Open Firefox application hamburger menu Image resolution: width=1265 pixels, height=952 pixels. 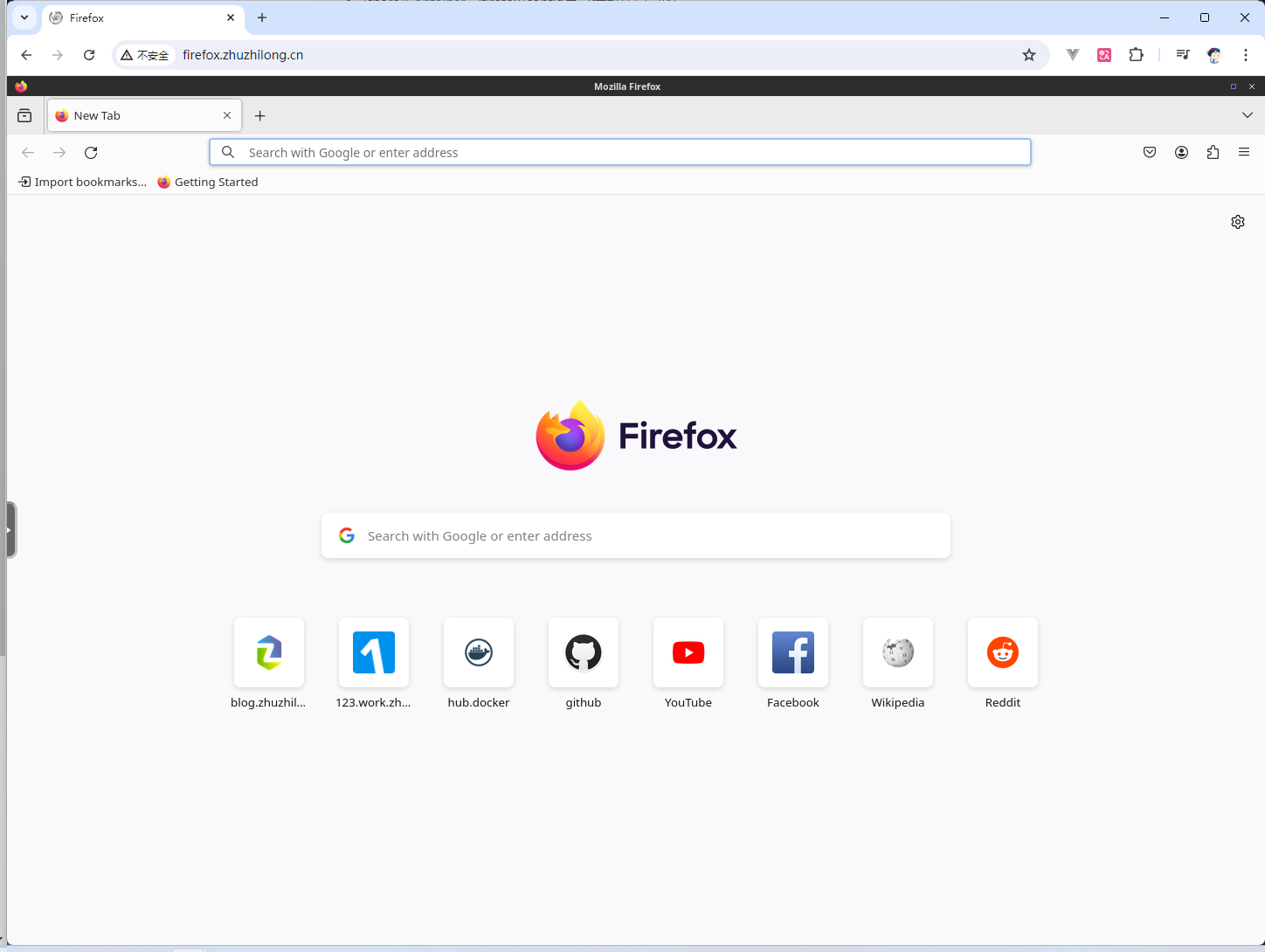[x=1244, y=152]
